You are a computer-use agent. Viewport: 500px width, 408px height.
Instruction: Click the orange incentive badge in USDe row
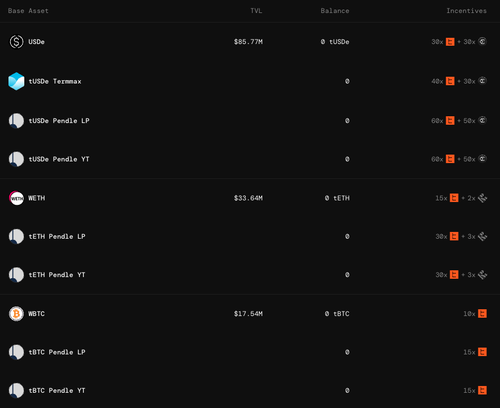[x=450, y=42]
